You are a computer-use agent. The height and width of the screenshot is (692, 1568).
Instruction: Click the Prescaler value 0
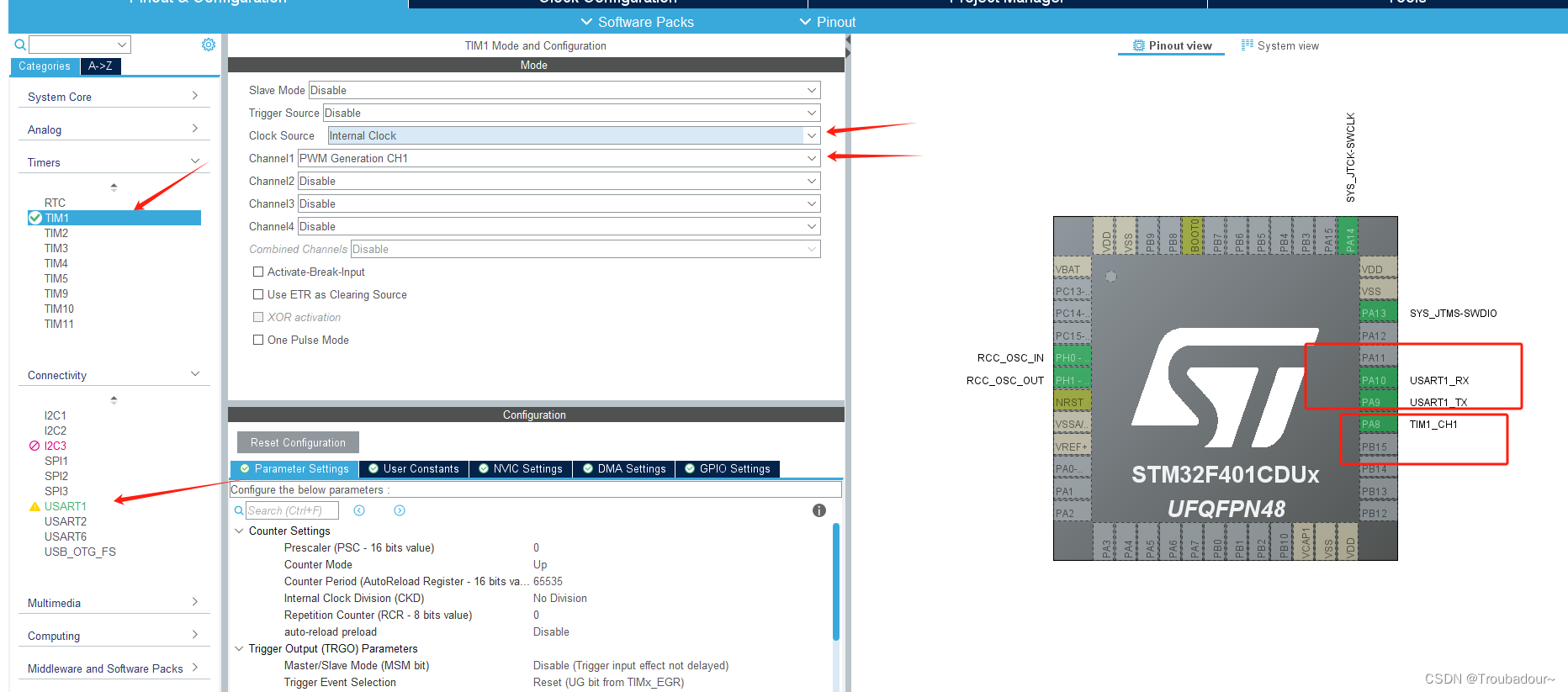click(x=536, y=547)
